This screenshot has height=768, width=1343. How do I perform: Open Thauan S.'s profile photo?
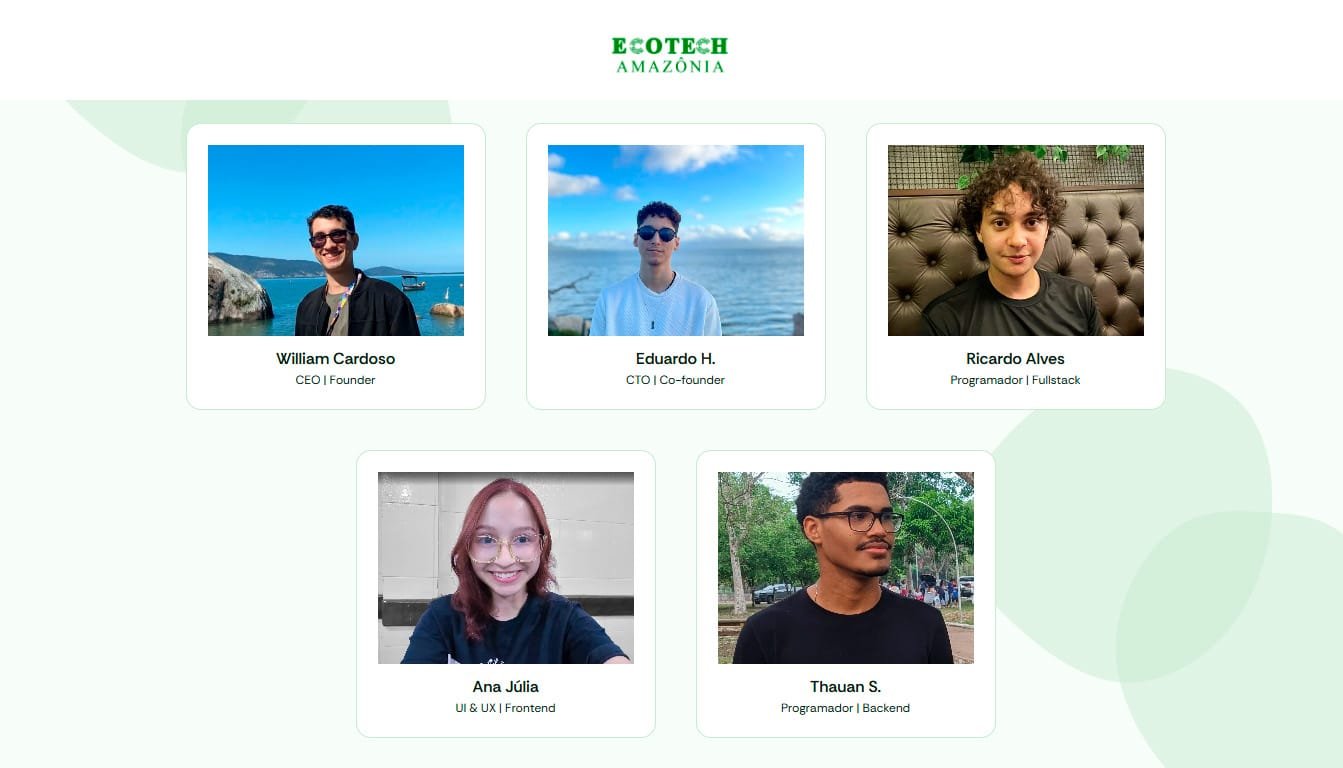pyautogui.click(x=846, y=568)
